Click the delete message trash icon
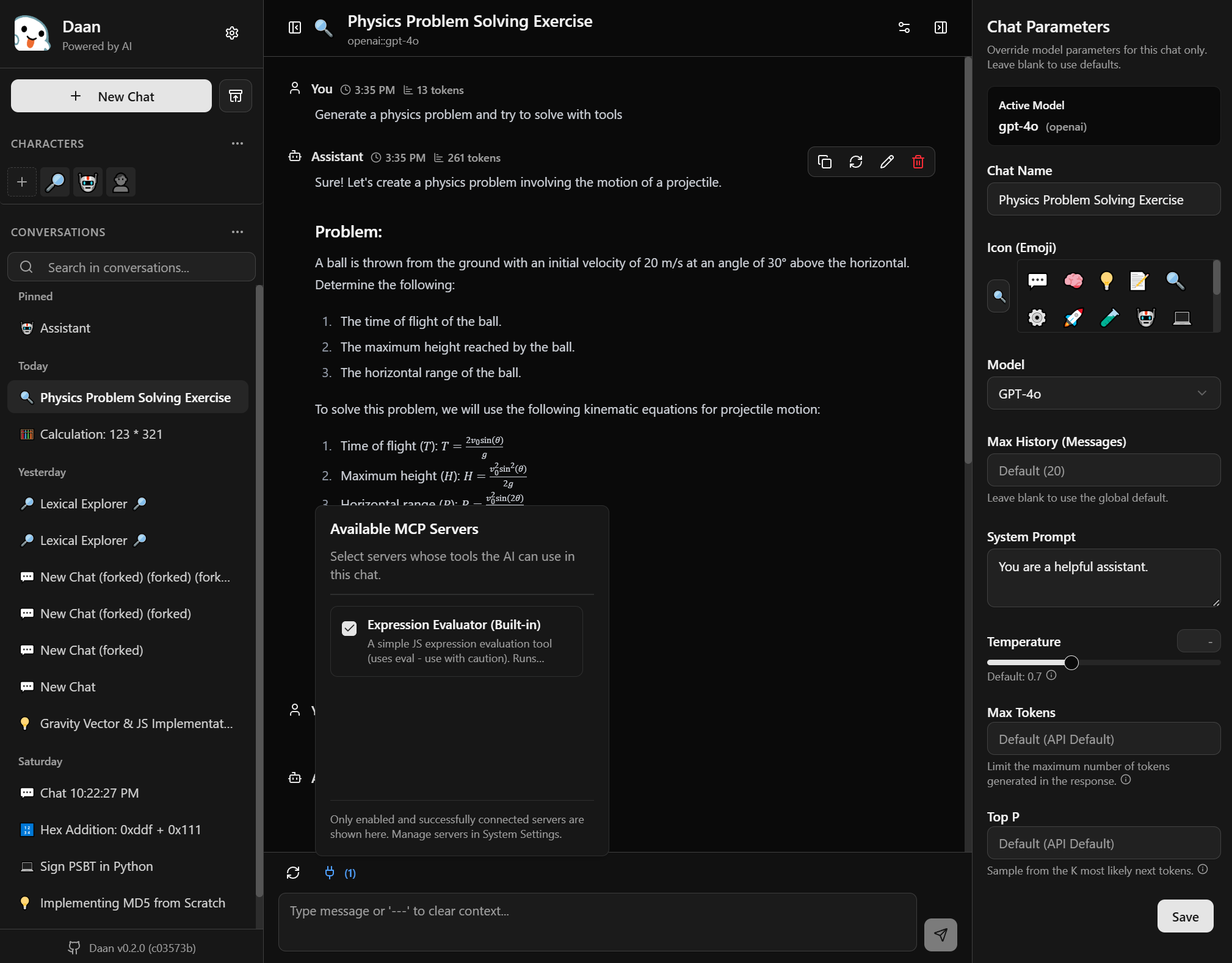The image size is (1232, 963). [x=918, y=162]
